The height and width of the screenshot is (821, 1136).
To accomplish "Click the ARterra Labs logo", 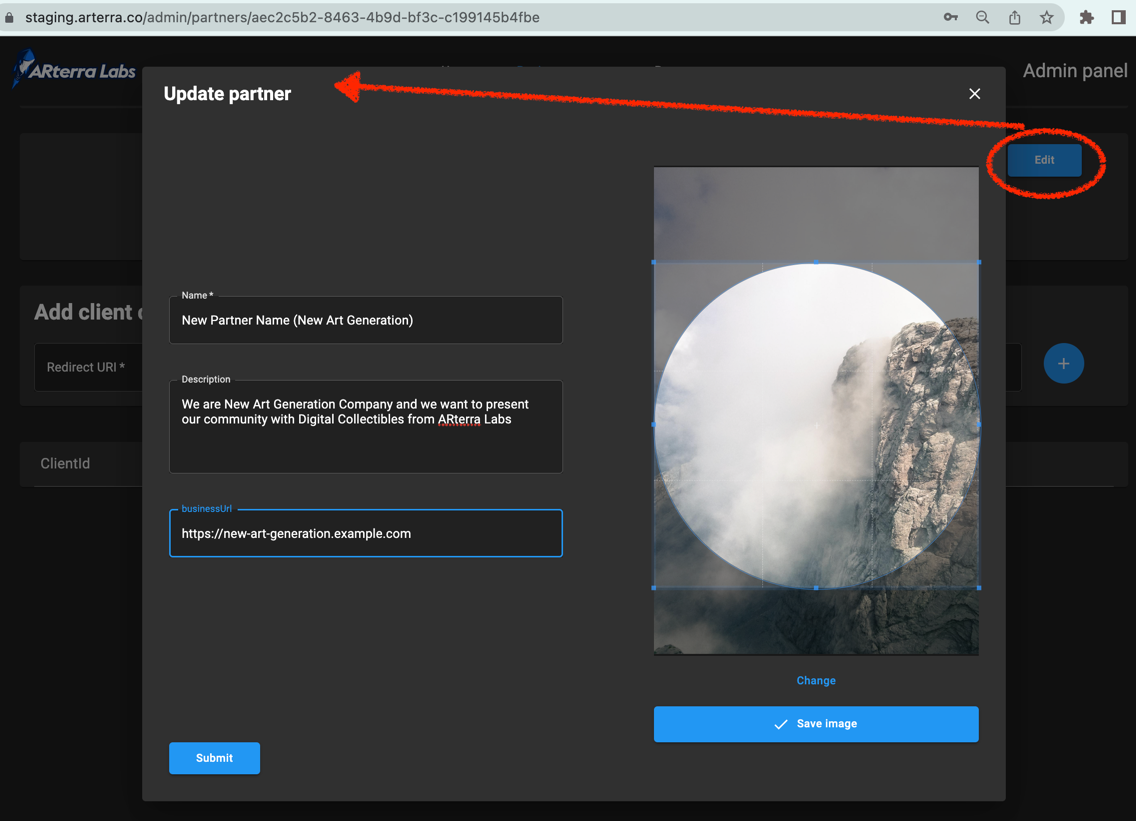I will coord(74,70).
